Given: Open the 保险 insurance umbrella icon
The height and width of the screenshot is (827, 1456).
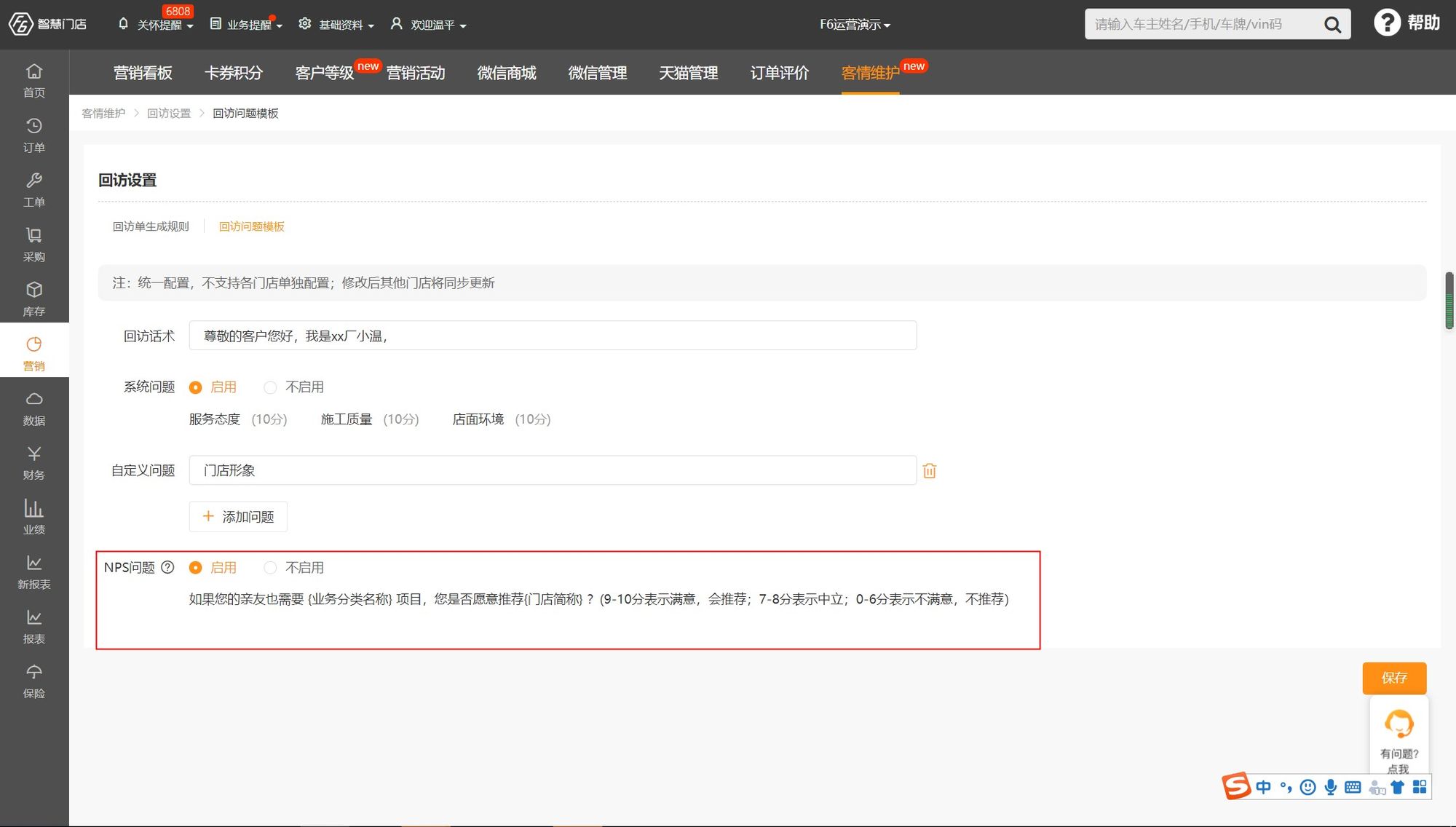Looking at the screenshot, I should click(34, 681).
